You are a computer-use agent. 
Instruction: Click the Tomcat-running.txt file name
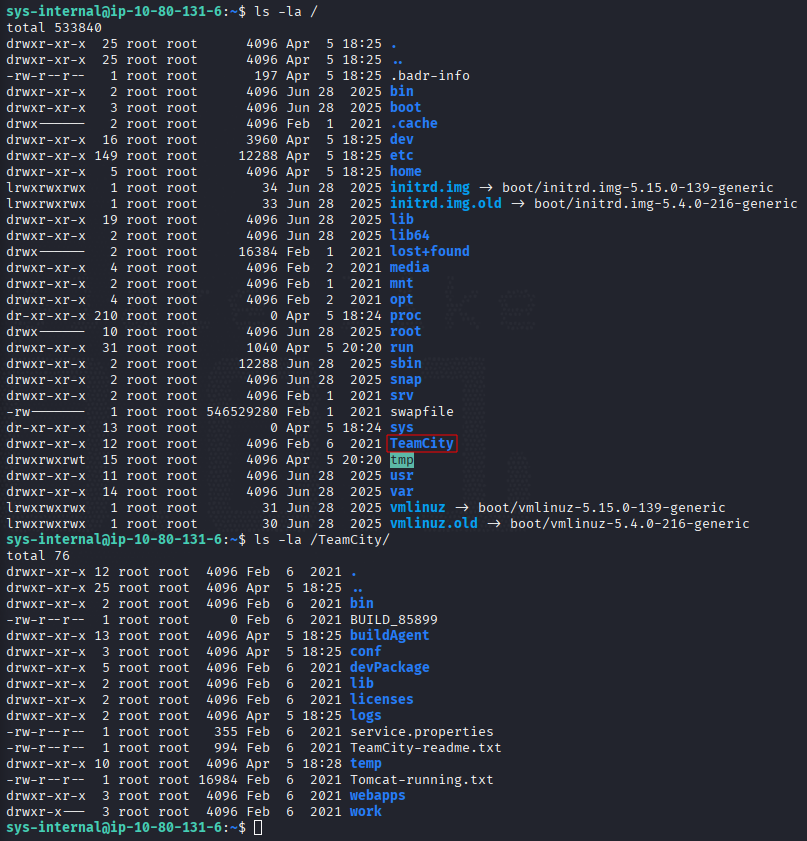coord(421,780)
